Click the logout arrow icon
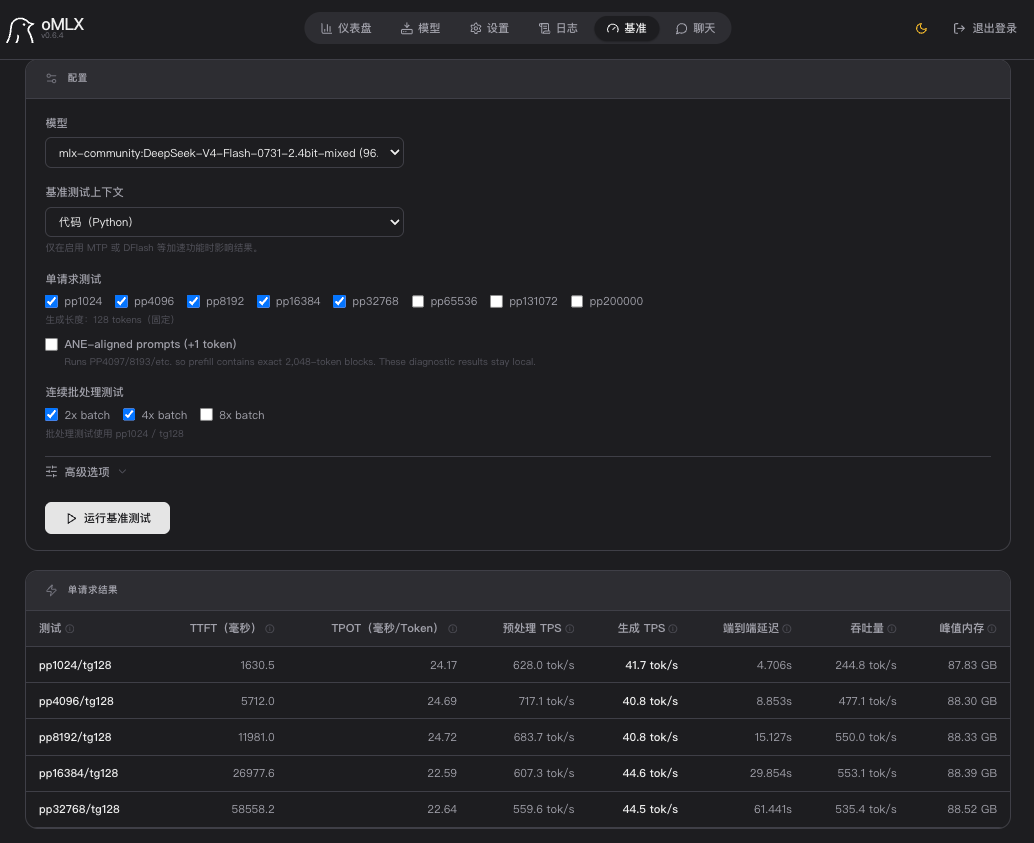1034x843 pixels. point(959,28)
